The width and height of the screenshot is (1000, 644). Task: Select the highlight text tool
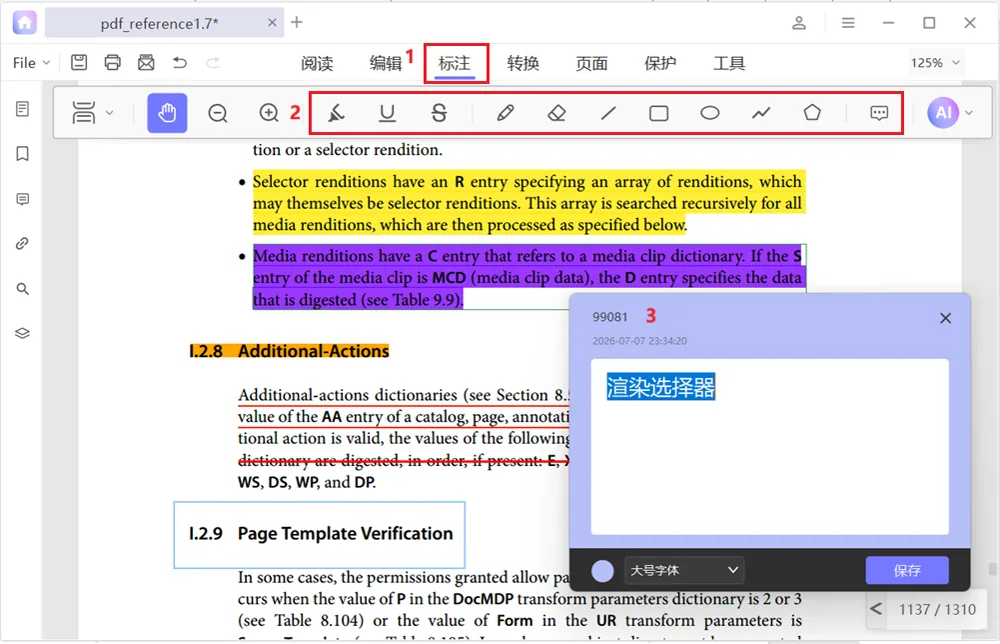pyautogui.click(x=336, y=113)
